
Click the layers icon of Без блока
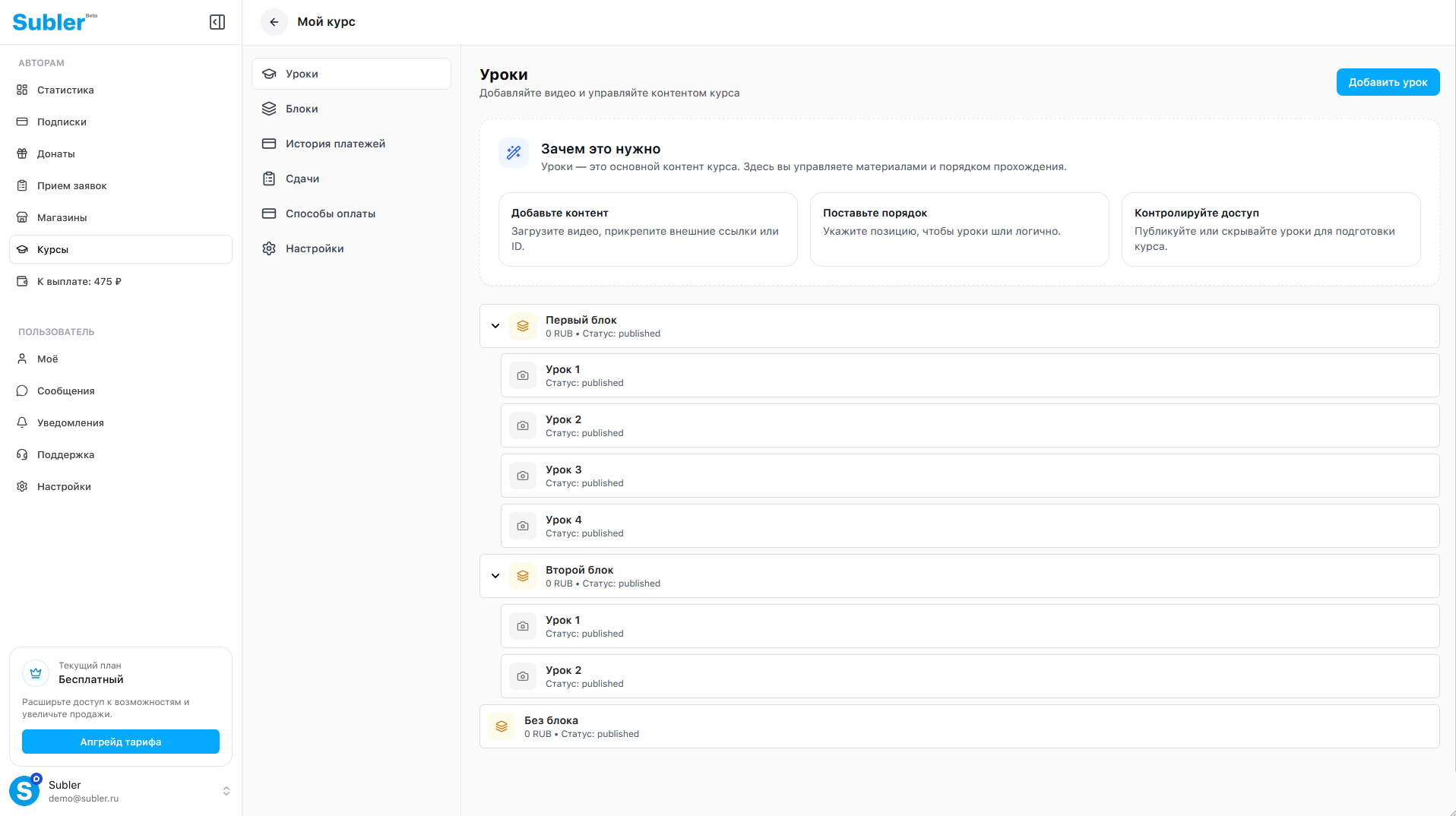tap(502, 726)
